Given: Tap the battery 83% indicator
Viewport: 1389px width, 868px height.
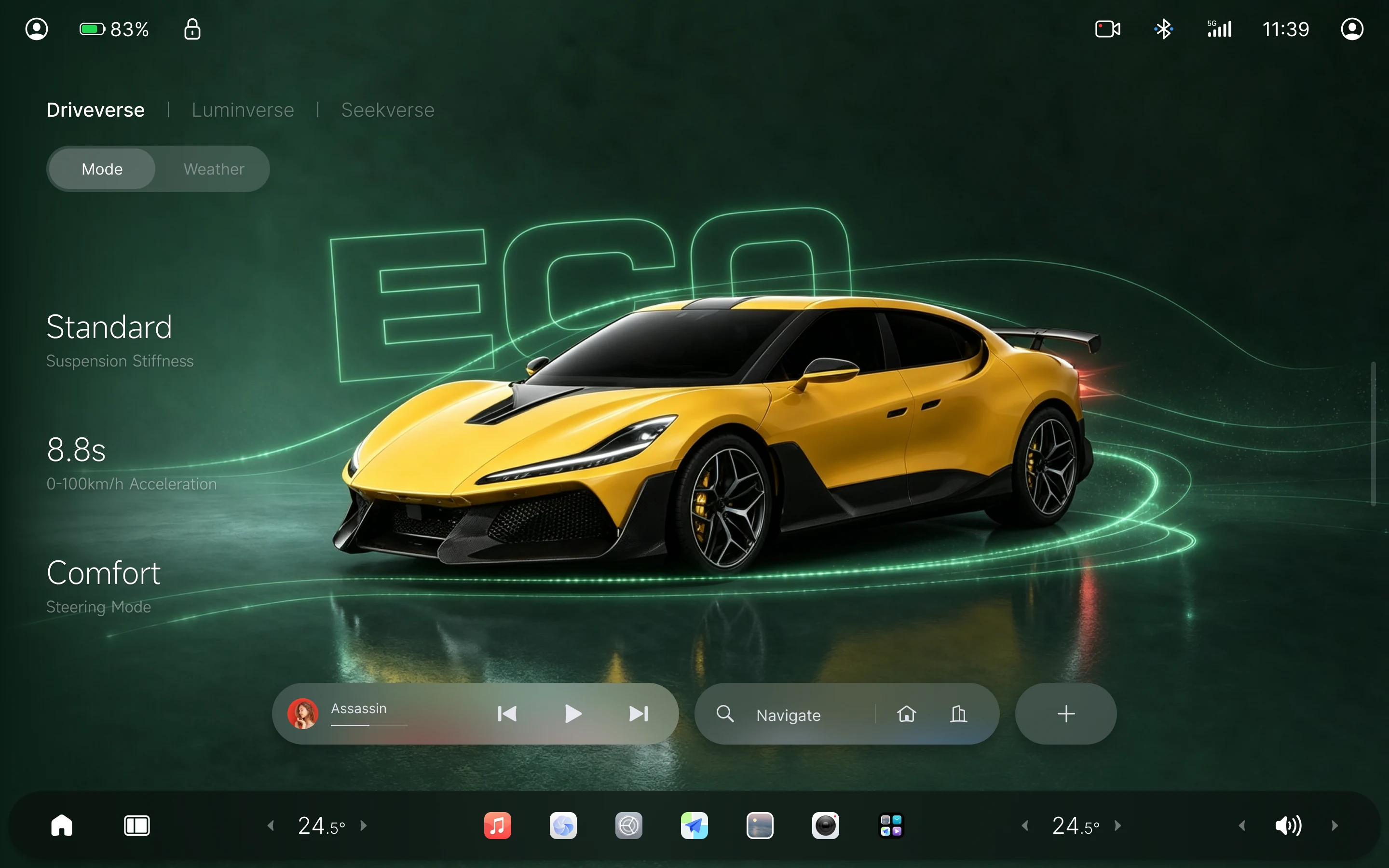Looking at the screenshot, I should [x=114, y=29].
